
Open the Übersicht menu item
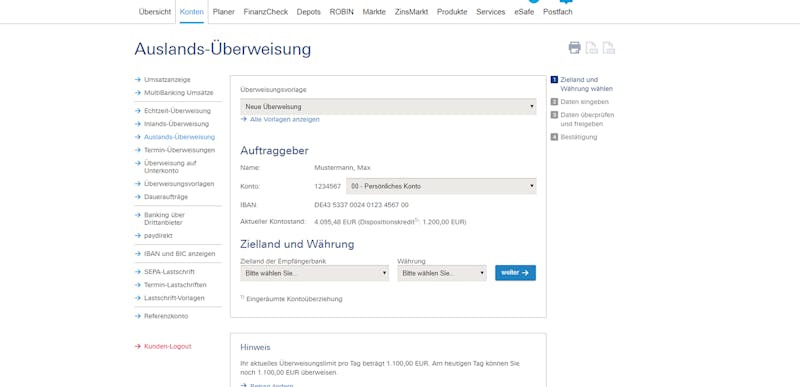tap(155, 12)
